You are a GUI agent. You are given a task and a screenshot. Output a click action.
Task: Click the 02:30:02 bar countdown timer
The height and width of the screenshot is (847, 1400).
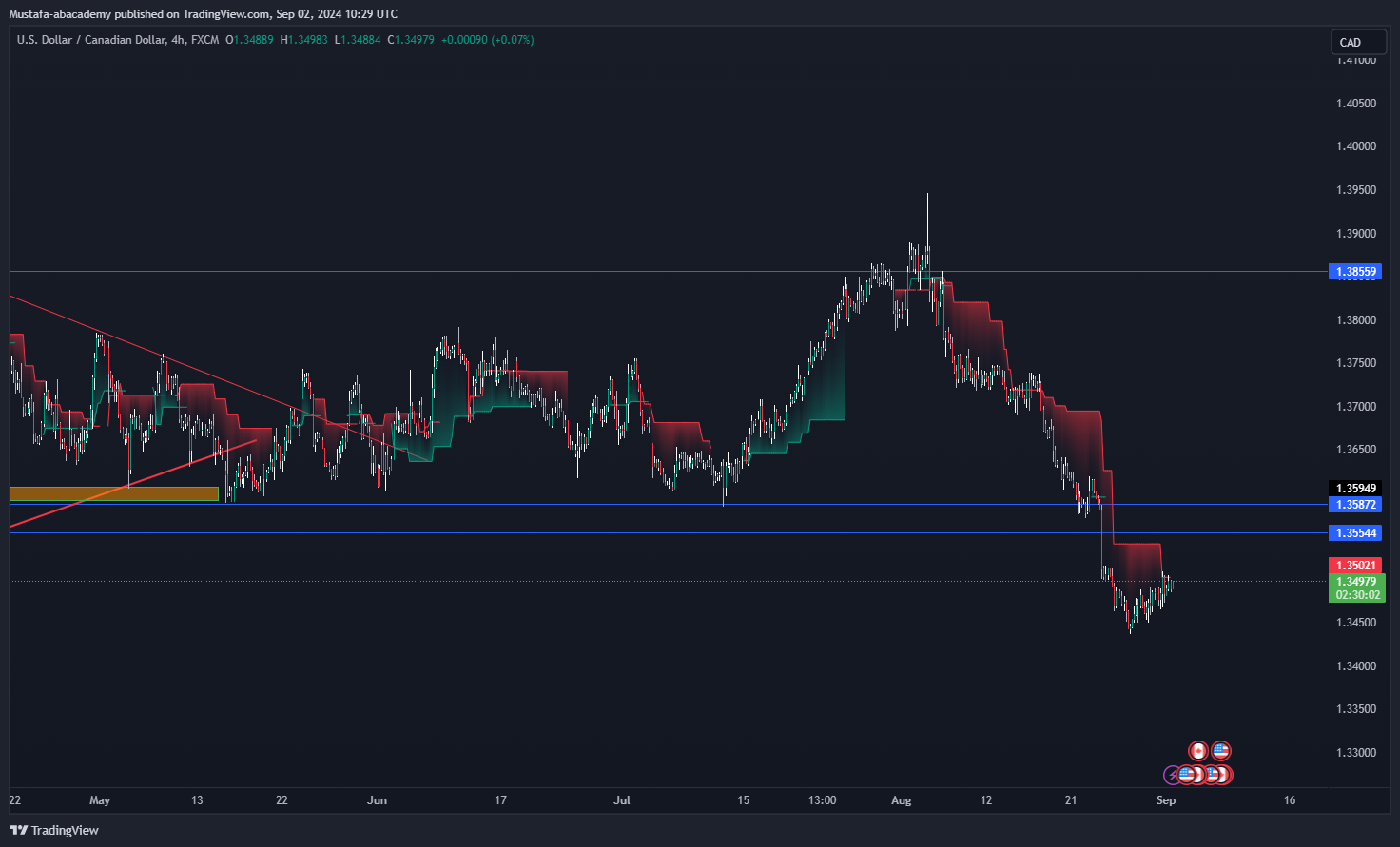click(1356, 595)
